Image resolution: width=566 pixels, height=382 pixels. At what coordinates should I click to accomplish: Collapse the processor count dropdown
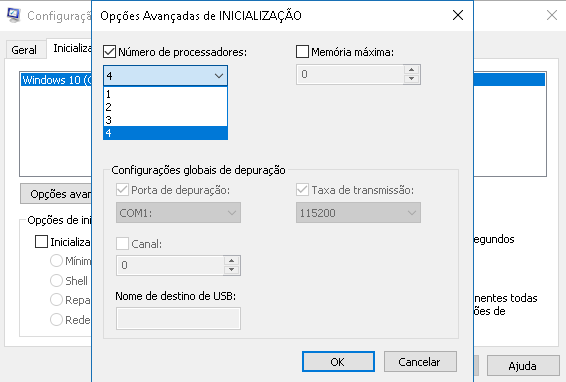[219, 76]
